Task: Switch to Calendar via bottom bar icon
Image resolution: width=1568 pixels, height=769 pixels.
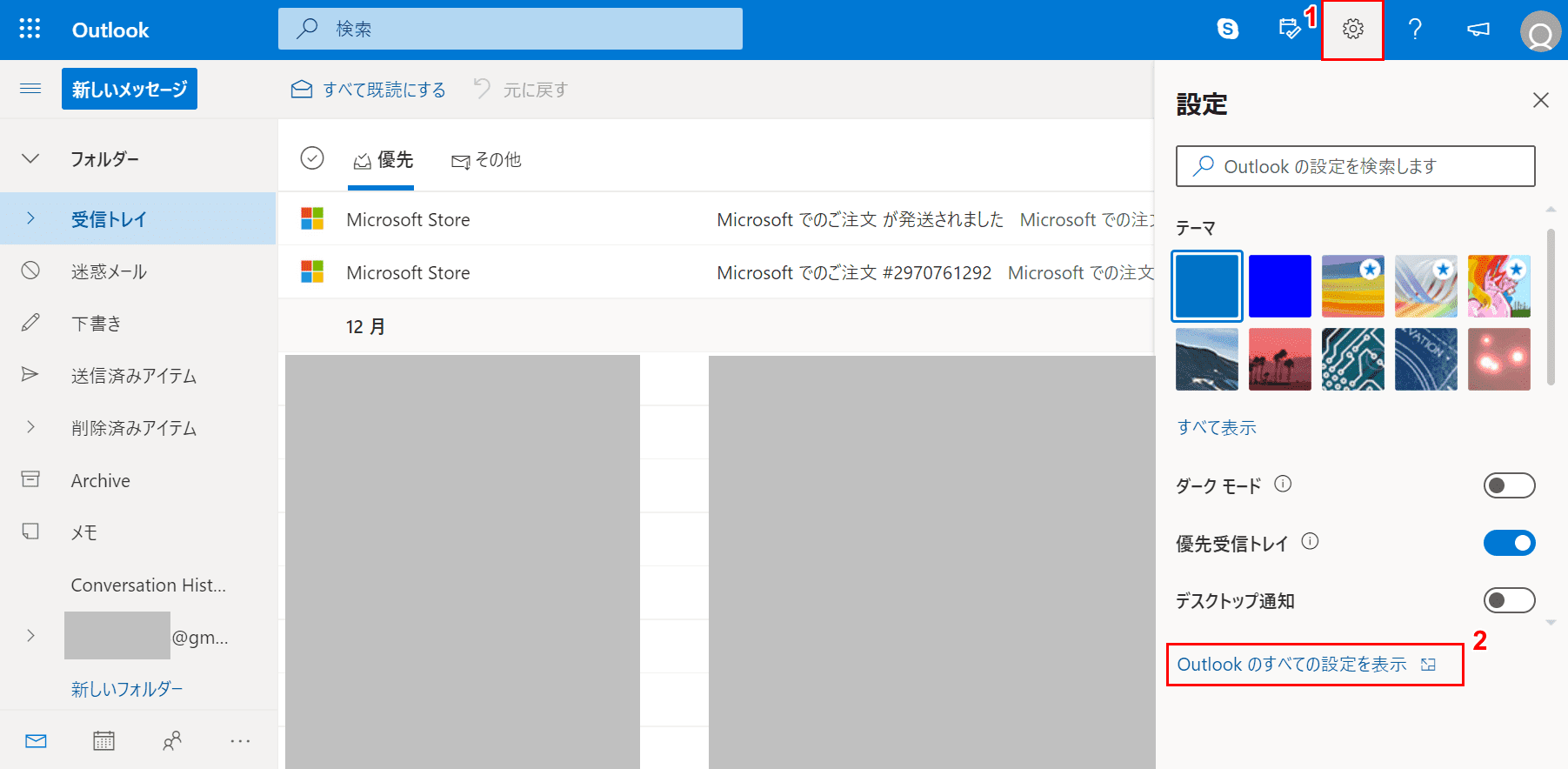Action: [103, 741]
